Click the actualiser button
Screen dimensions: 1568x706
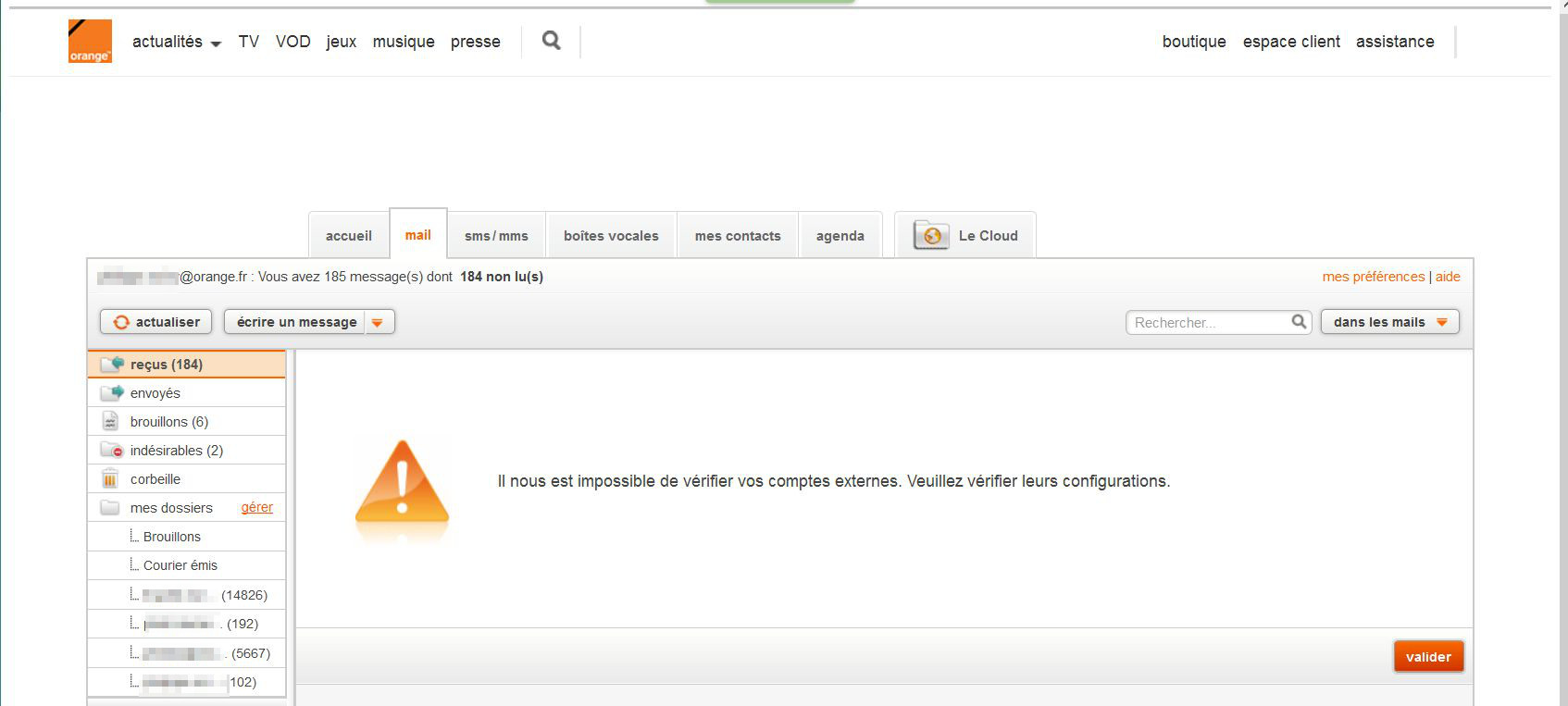[156, 322]
